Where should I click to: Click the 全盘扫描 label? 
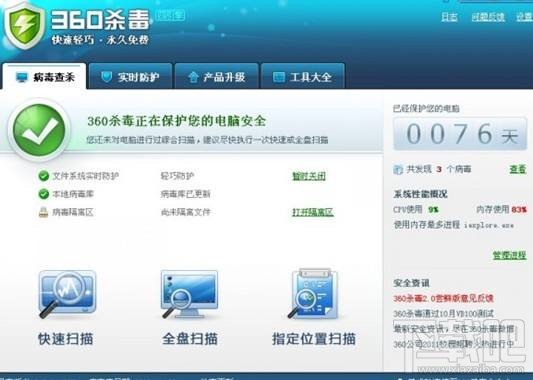click(190, 339)
